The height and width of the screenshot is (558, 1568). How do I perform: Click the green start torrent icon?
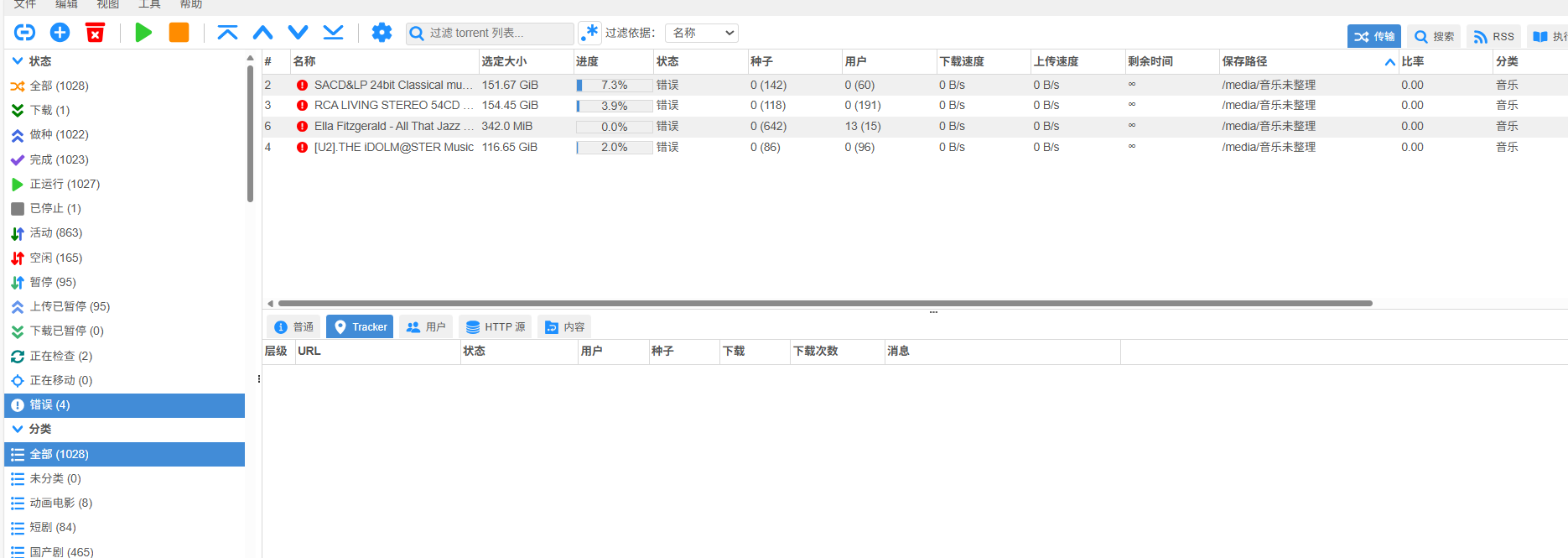click(143, 33)
